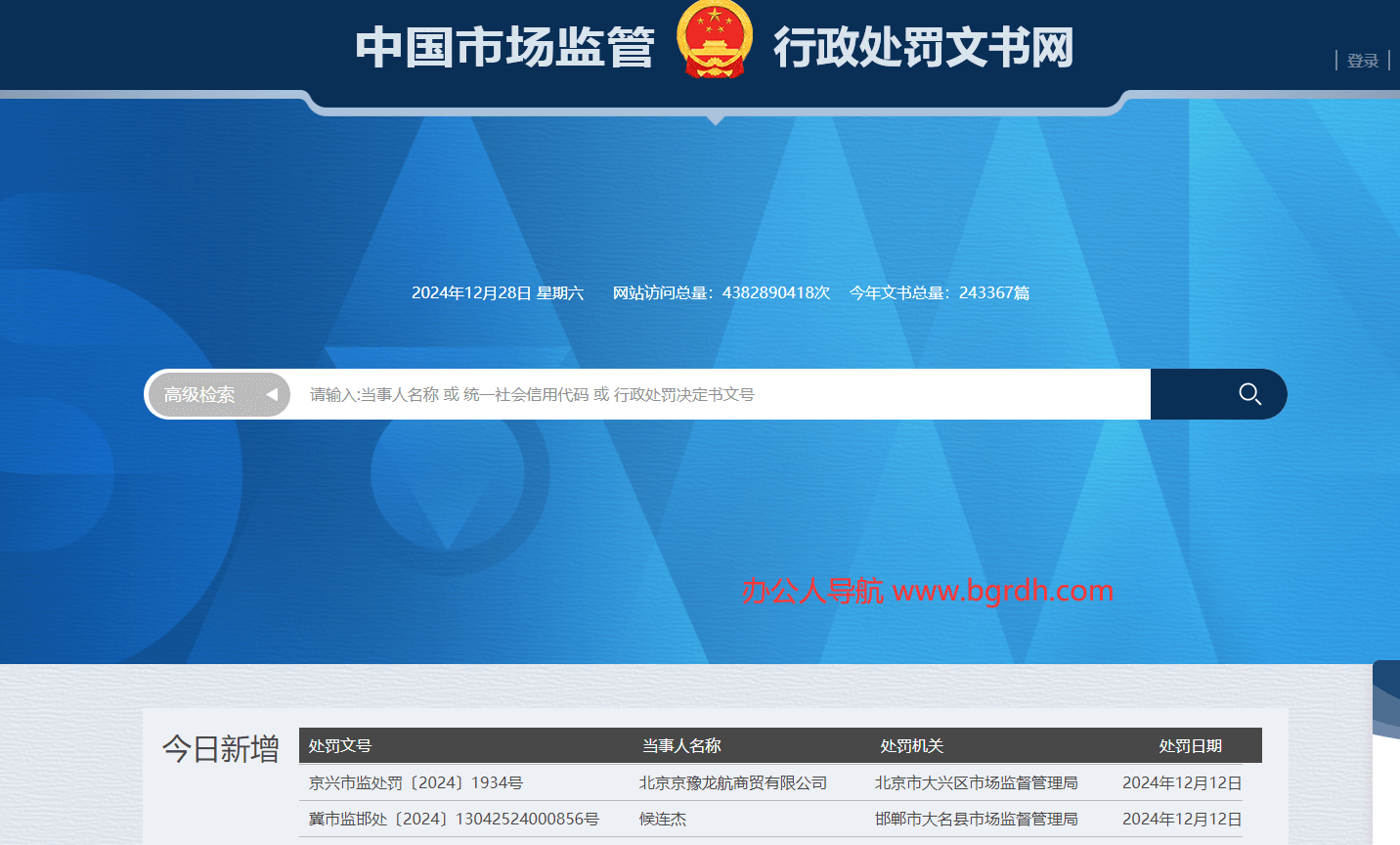Image resolution: width=1400 pixels, height=845 pixels.
Task: Click the 当事人名称 table header
Action: pyautogui.click(x=682, y=745)
